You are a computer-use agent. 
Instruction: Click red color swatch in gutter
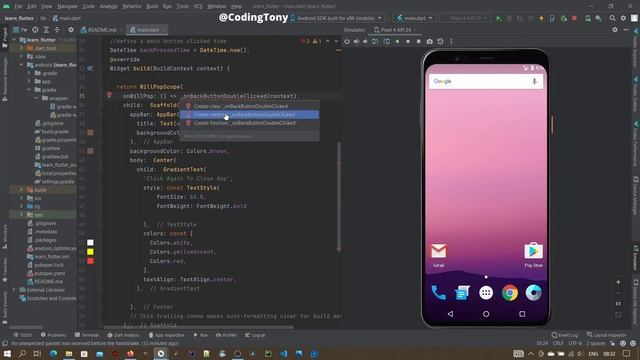click(x=90, y=261)
